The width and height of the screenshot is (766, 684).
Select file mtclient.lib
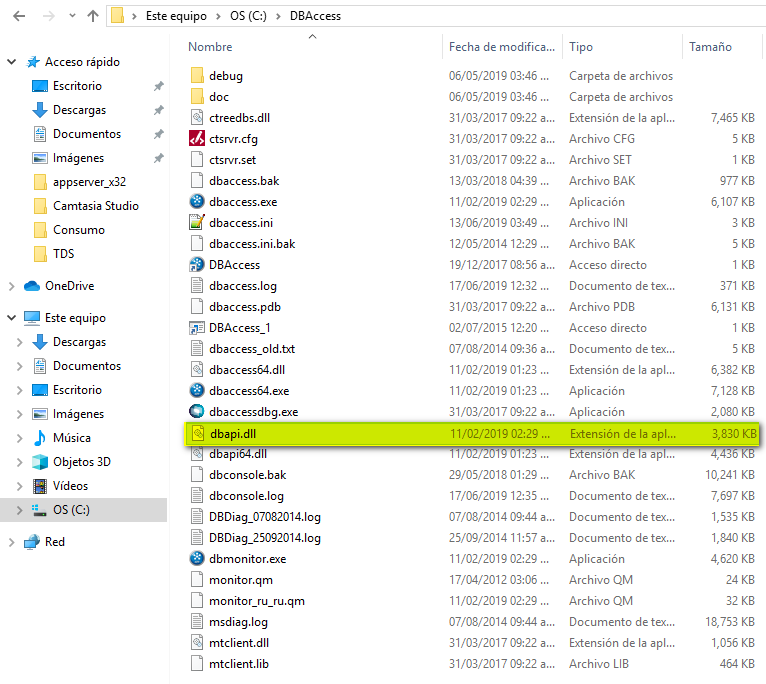239,664
